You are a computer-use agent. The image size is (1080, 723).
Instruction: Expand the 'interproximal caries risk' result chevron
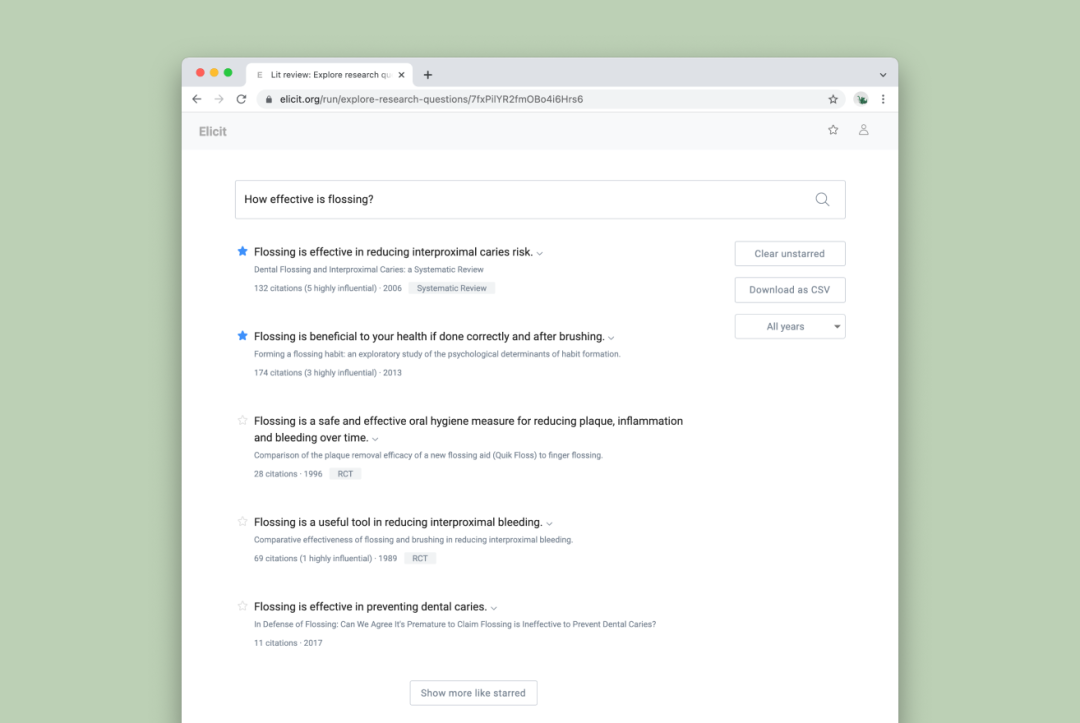point(540,253)
